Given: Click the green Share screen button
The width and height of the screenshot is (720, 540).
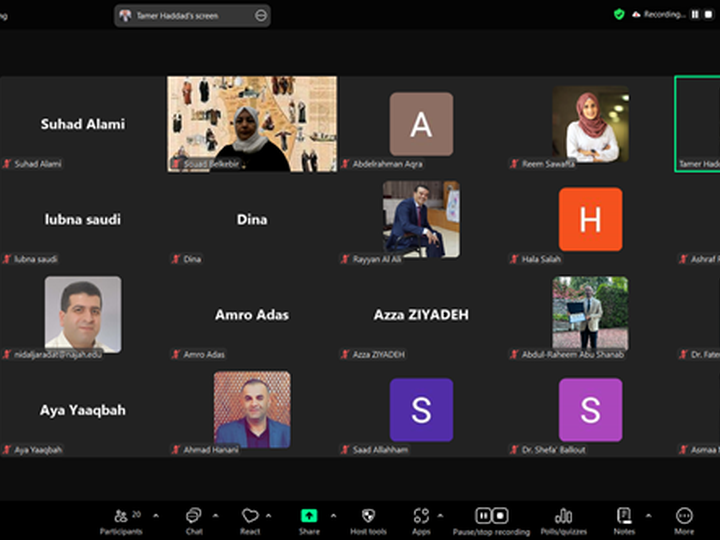Looking at the screenshot, I should click(x=309, y=516).
